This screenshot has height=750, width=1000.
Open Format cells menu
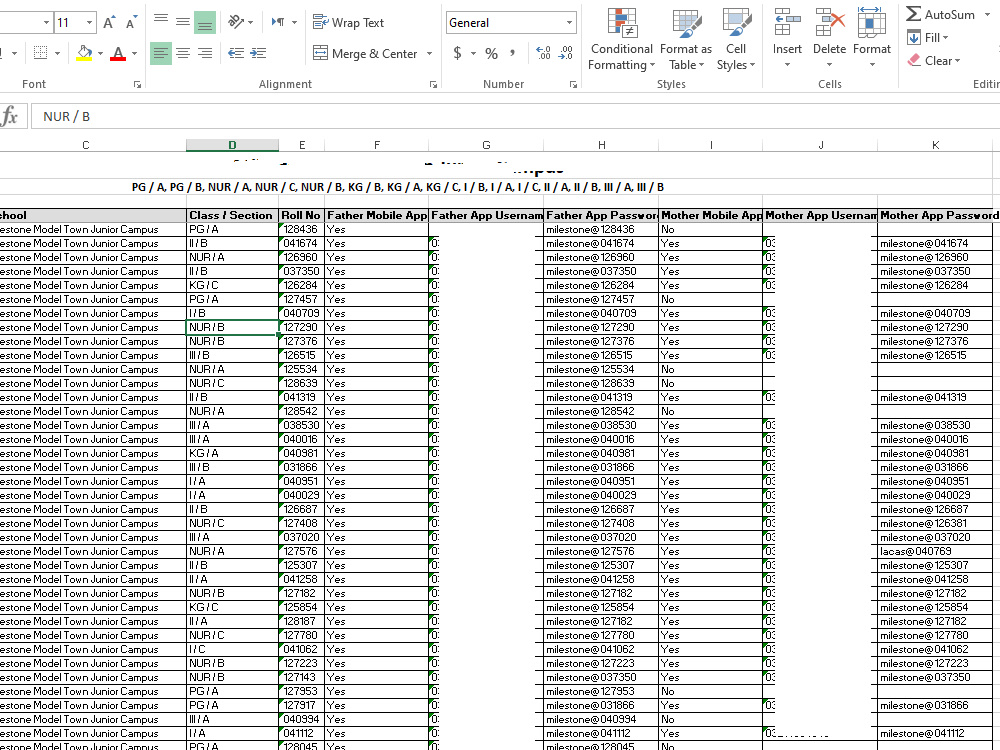coord(871,40)
